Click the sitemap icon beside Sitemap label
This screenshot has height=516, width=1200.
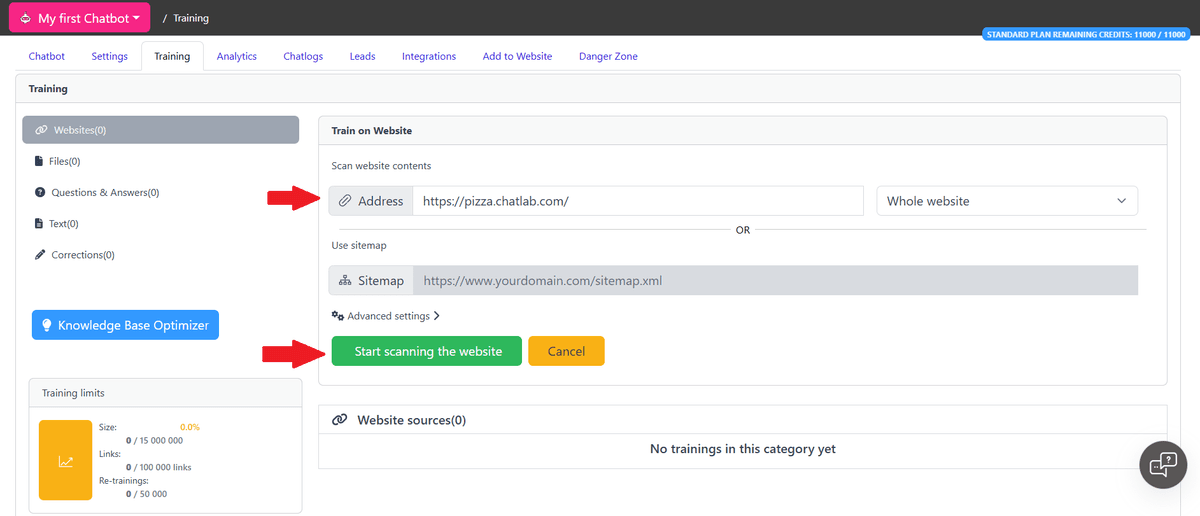pyautogui.click(x=345, y=281)
